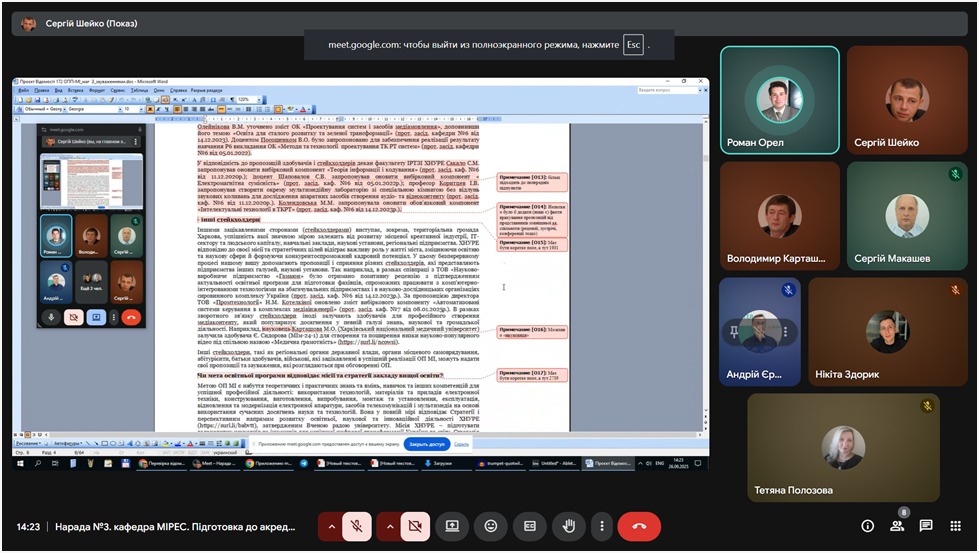The width and height of the screenshot is (979, 553).
Task: Raise your hand in the meeting
Action: tap(568, 526)
